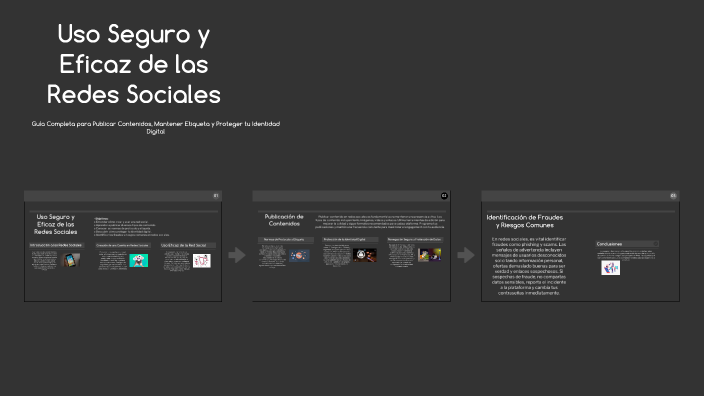This screenshot has height=396, width=704.
Task: Select the 'Publicación de Contenidos' heading
Action: [x=284, y=220]
